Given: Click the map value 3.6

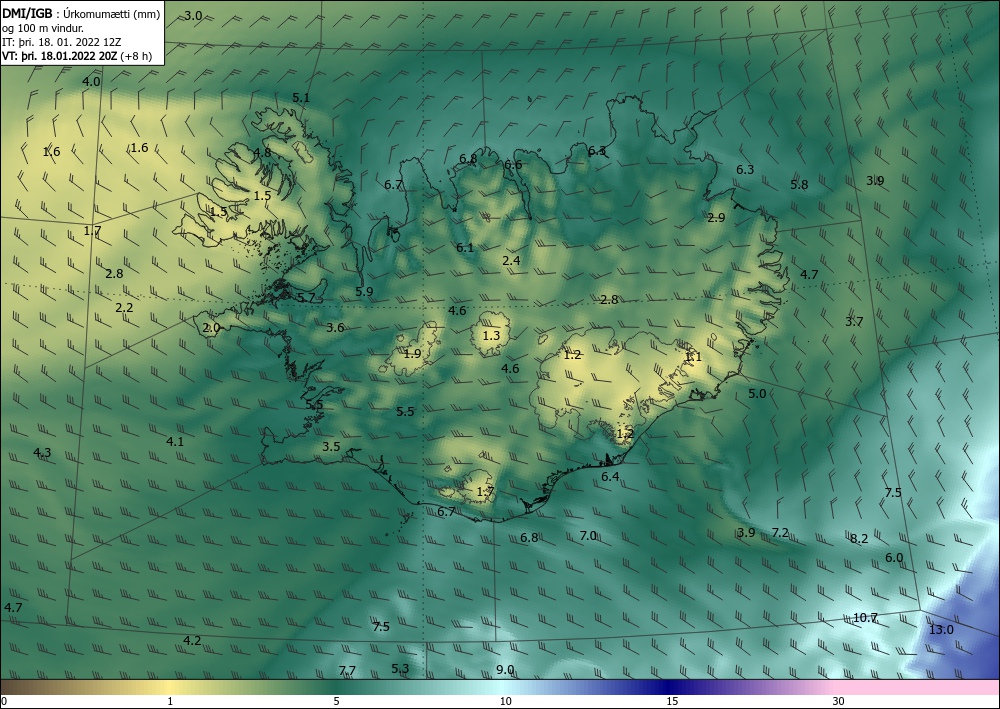Looking at the screenshot, I should point(335,328).
